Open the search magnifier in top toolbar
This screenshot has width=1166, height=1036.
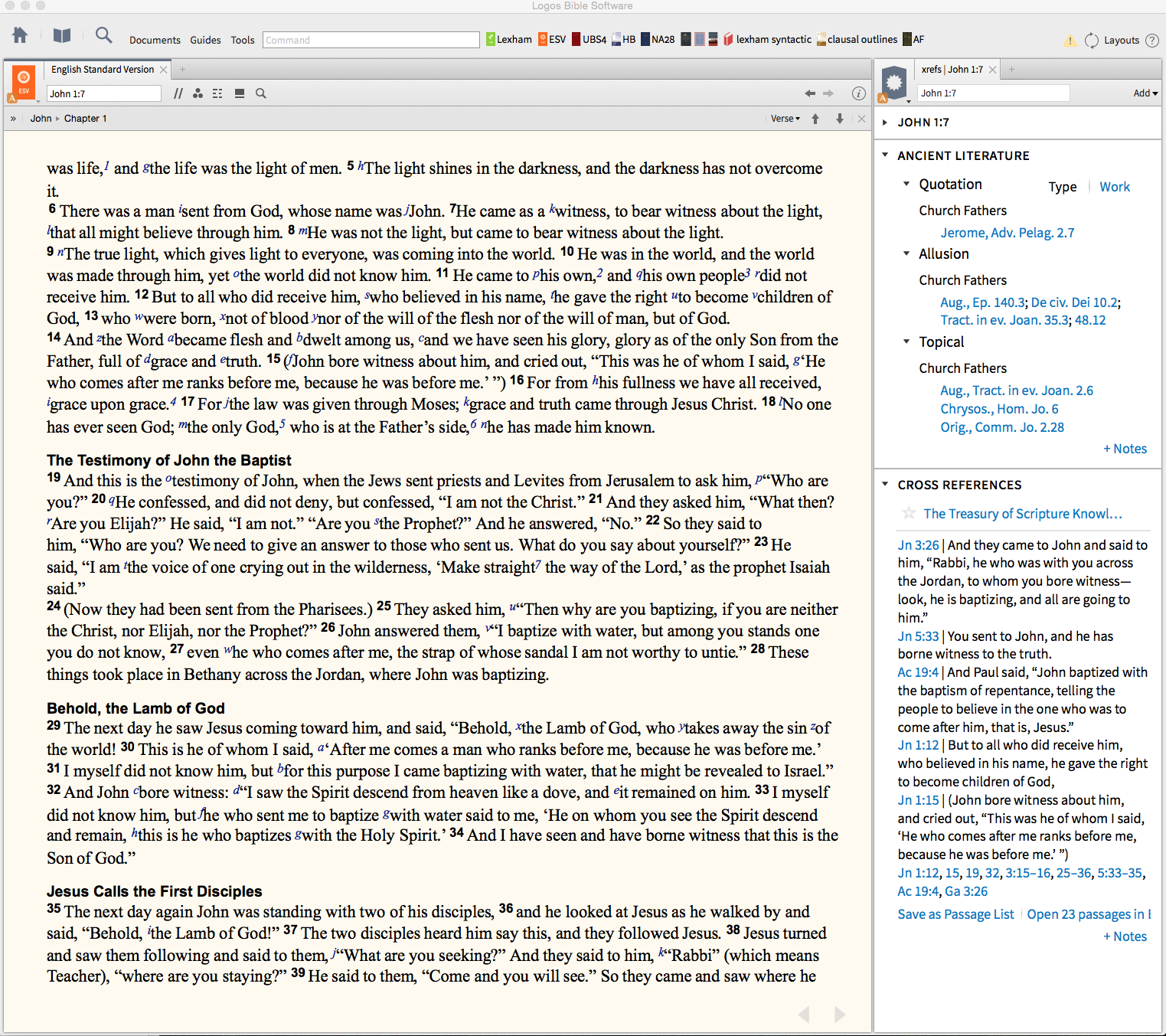[x=104, y=35]
